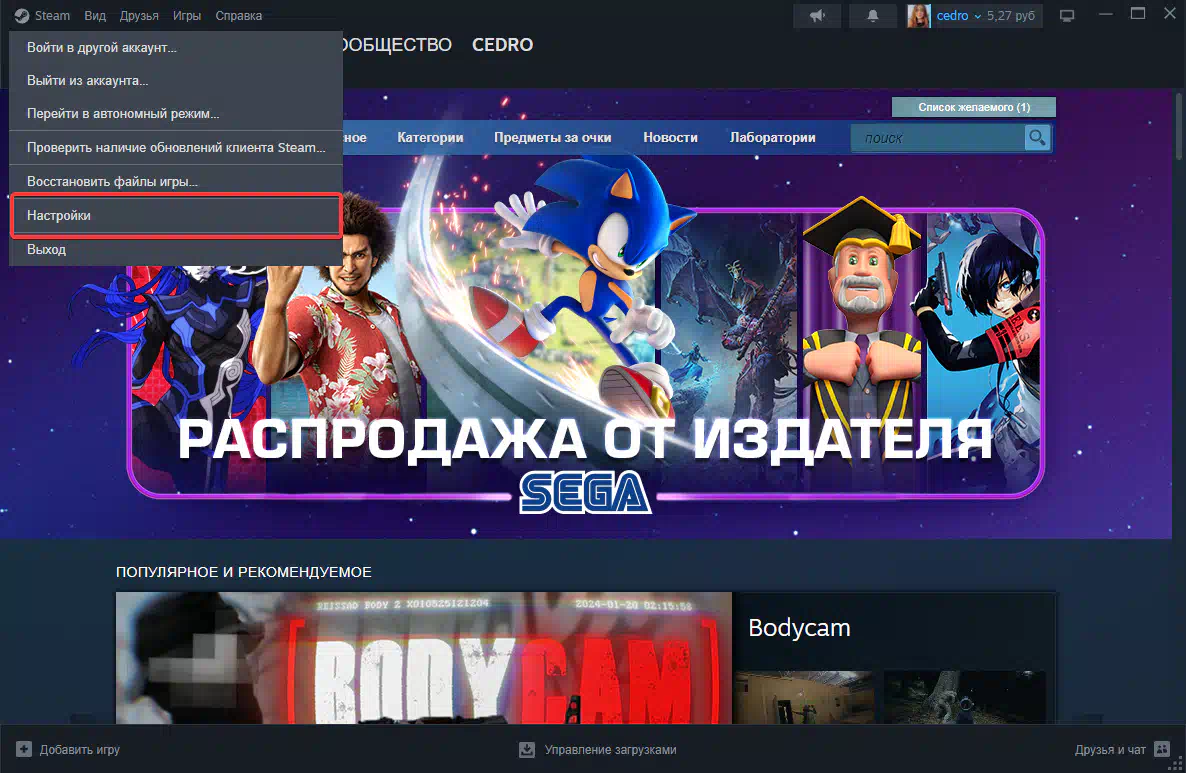
Task: Click the store search field
Action: coord(938,138)
